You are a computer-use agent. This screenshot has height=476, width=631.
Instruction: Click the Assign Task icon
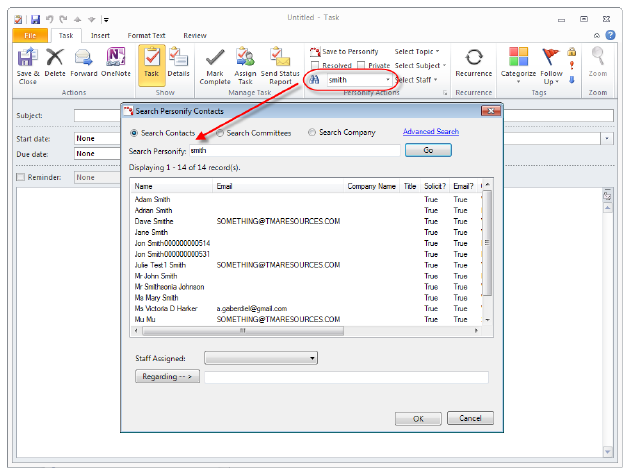click(x=245, y=60)
